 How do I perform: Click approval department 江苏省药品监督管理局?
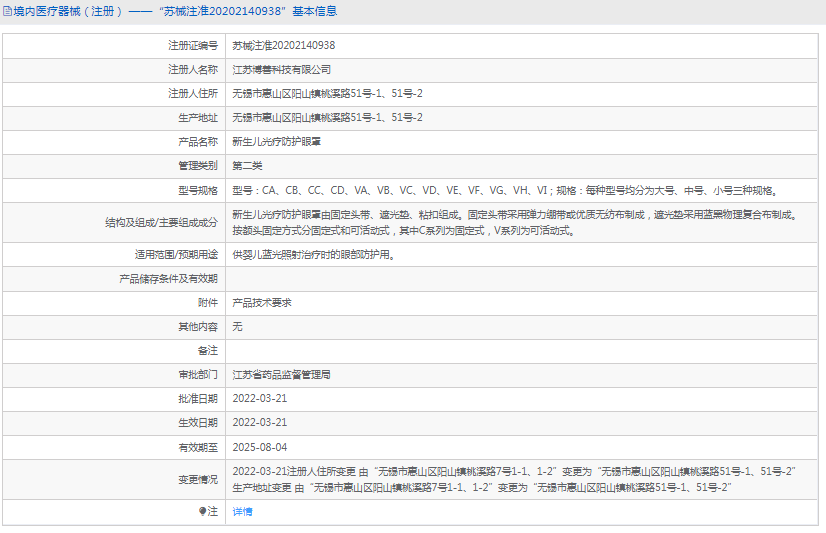tap(281, 374)
